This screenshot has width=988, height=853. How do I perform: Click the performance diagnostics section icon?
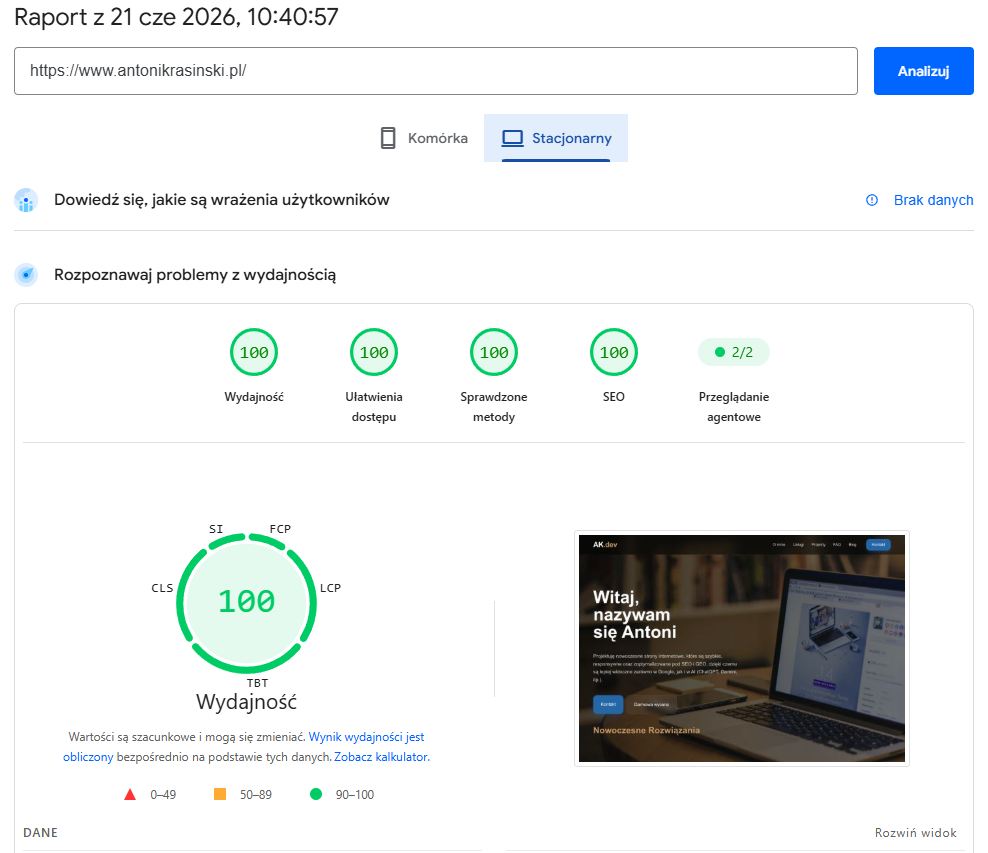click(26, 275)
